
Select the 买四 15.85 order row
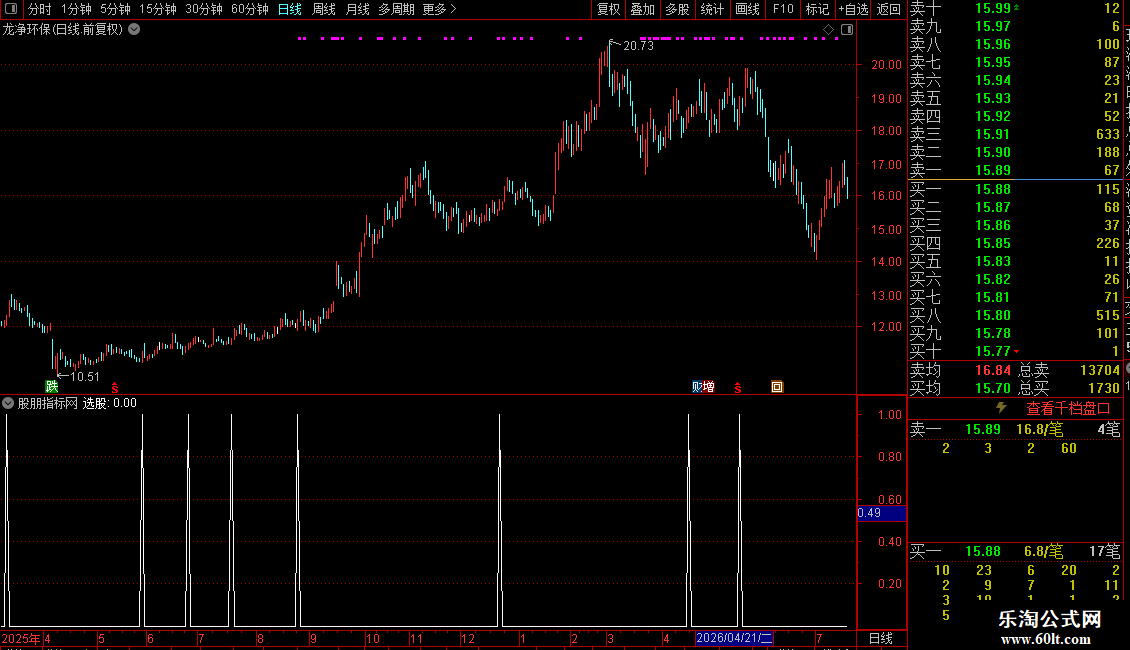[x=1015, y=243]
